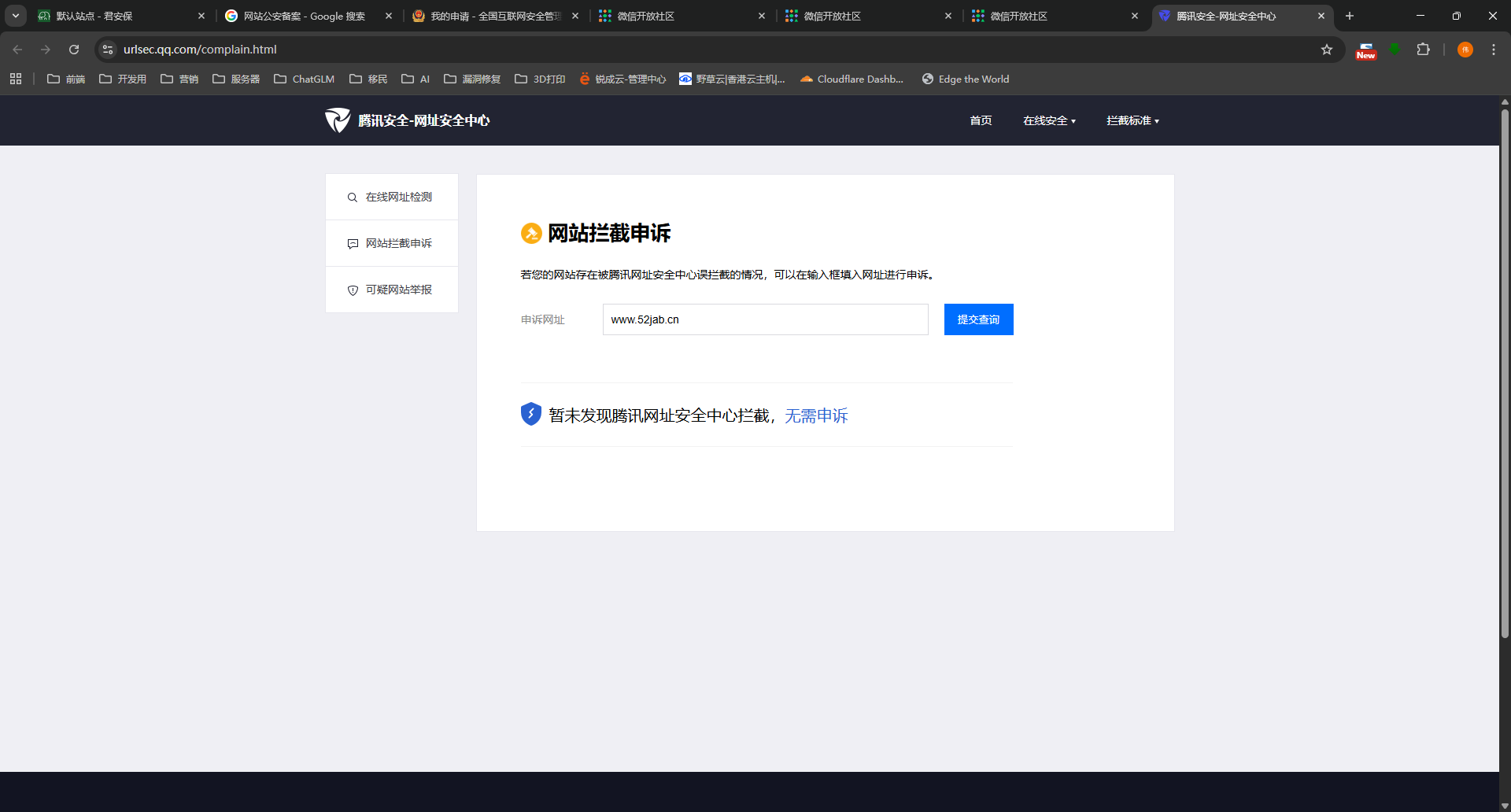This screenshot has width=1511, height=812.
Task: Open the 漏洞修复 bookmark folder
Action: tap(472, 79)
